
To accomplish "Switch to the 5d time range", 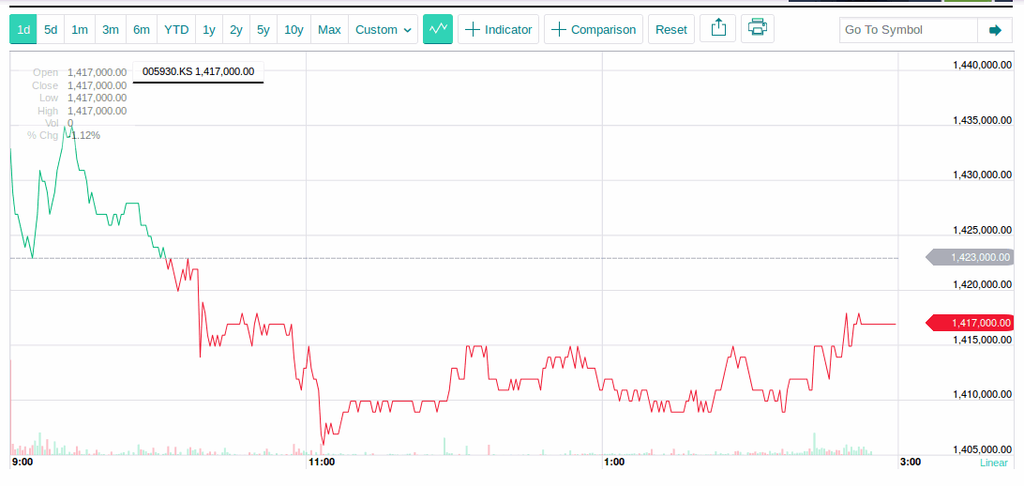I will coord(51,29).
